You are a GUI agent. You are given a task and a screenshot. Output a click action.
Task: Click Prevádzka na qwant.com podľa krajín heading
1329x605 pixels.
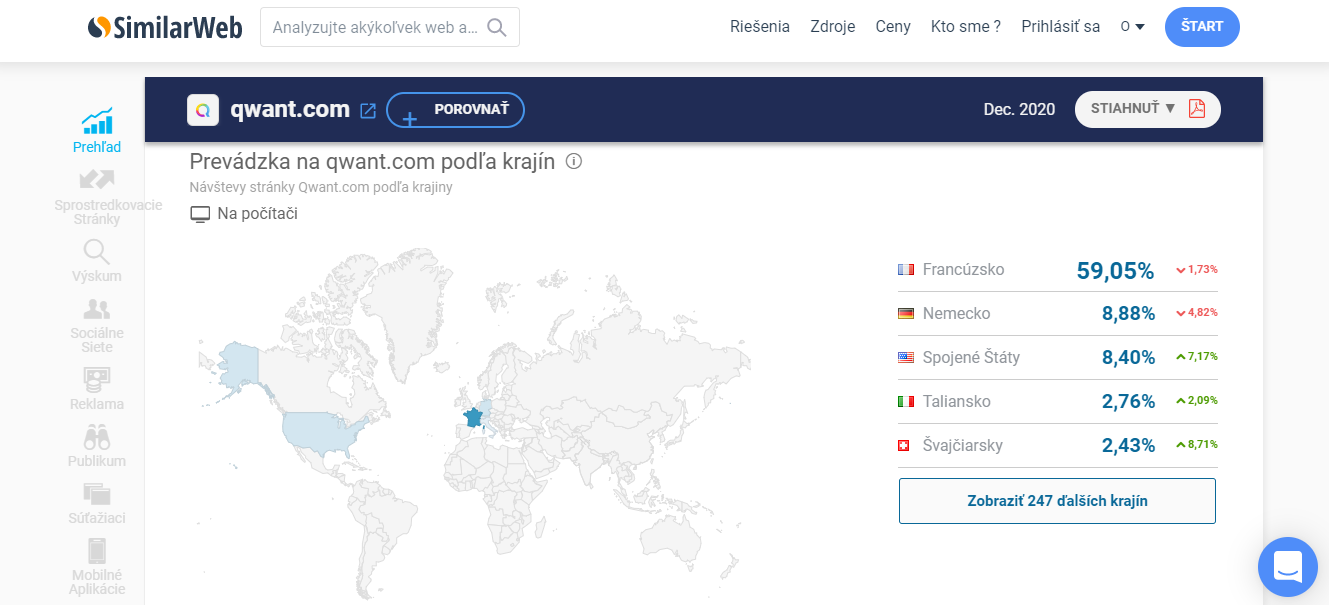[x=372, y=162]
